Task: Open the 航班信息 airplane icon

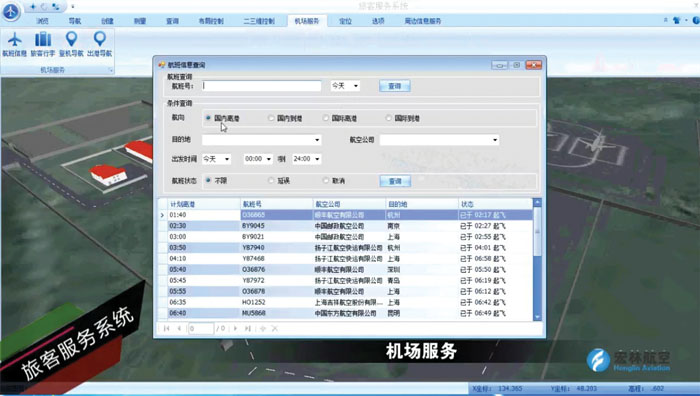Action: tap(15, 44)
